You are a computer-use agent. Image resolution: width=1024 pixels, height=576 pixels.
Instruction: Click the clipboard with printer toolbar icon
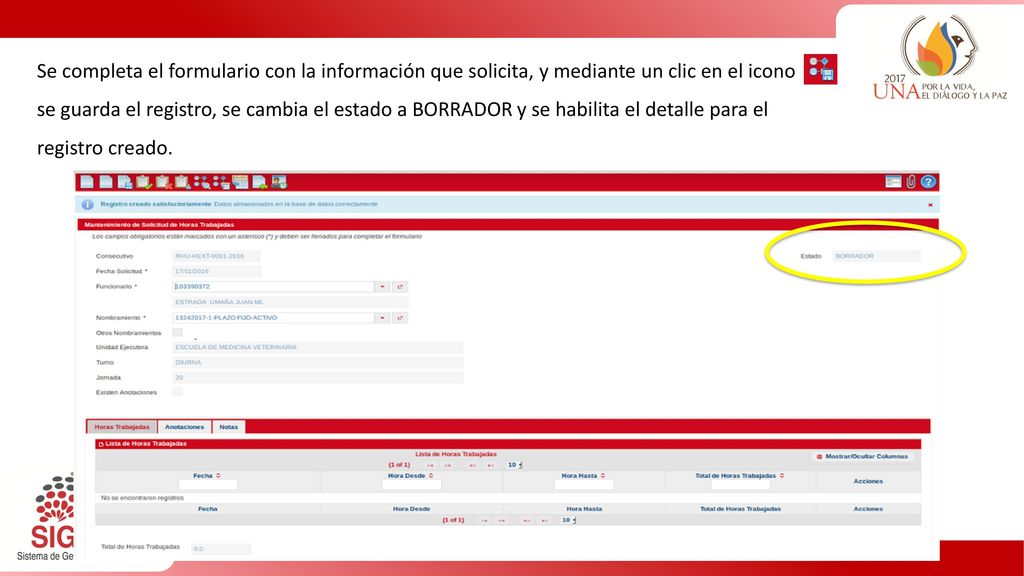click(x=182, y=182)
